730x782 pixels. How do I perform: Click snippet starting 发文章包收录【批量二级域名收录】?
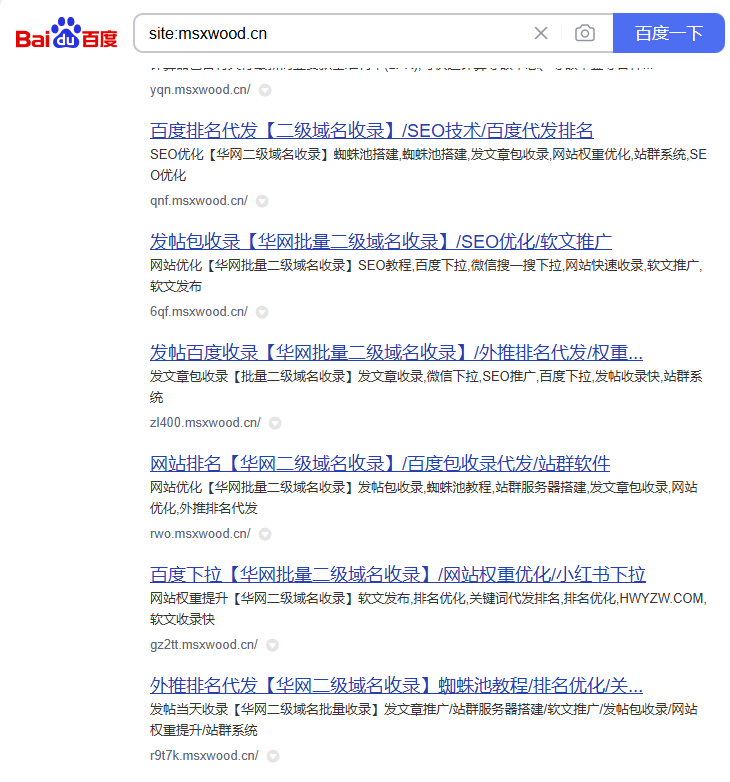(426, 387)
